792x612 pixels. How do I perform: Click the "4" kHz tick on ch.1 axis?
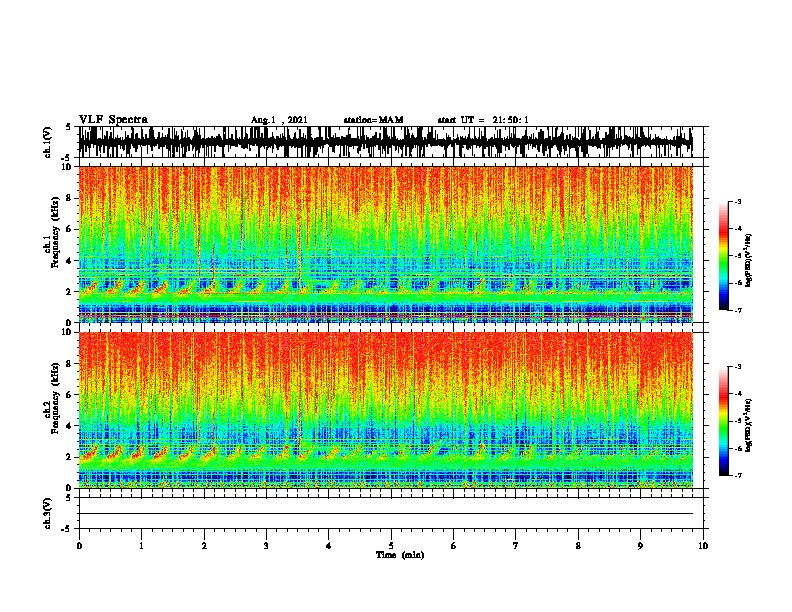tap(70, 261)
